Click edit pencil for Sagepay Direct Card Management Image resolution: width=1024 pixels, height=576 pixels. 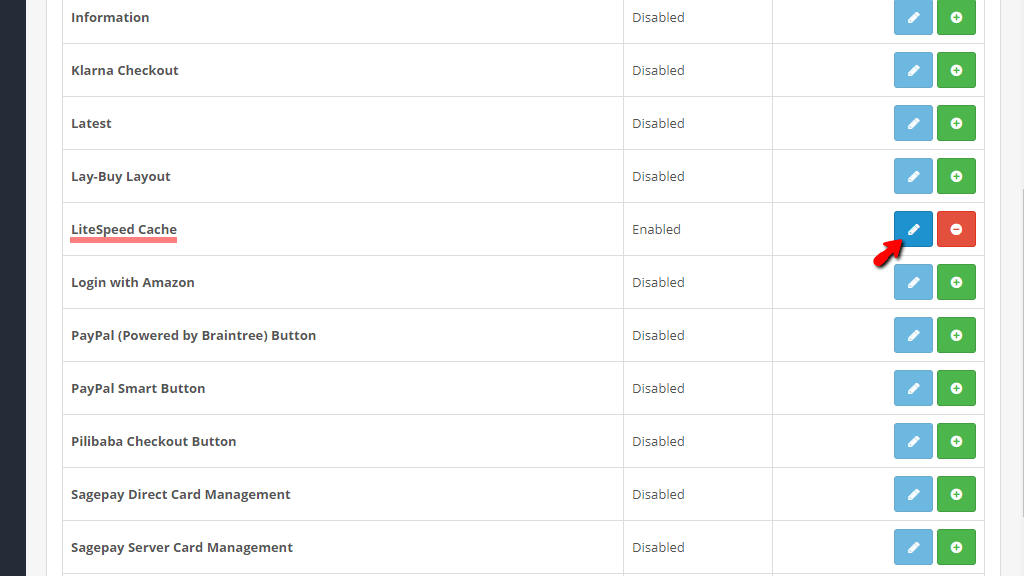tap(913, 494)
